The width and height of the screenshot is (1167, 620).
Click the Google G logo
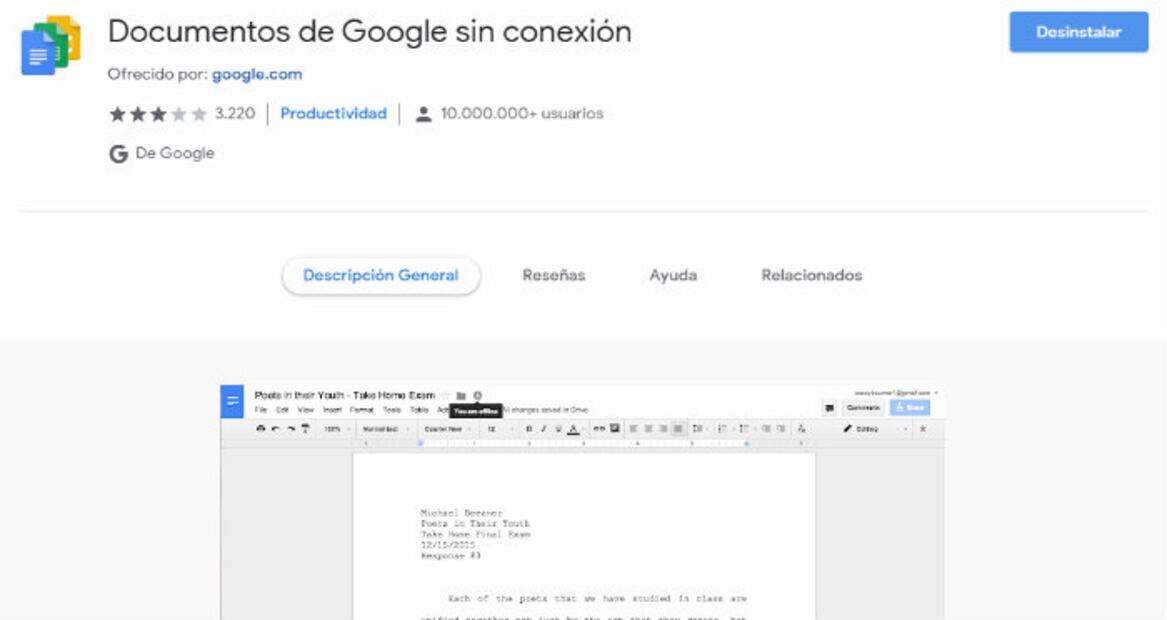pos(118,153)
